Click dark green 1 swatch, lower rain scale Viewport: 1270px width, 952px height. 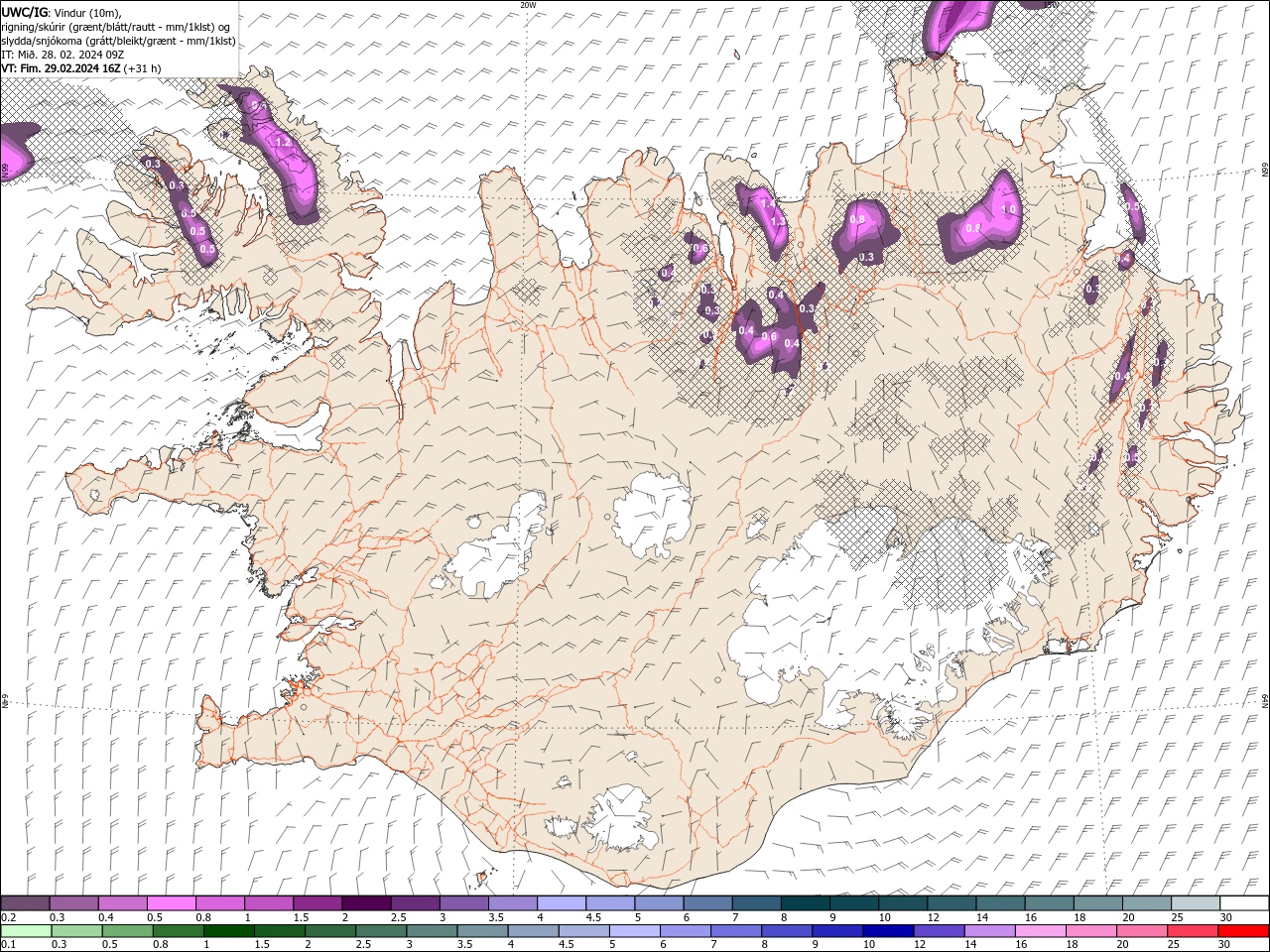point(228,931)
